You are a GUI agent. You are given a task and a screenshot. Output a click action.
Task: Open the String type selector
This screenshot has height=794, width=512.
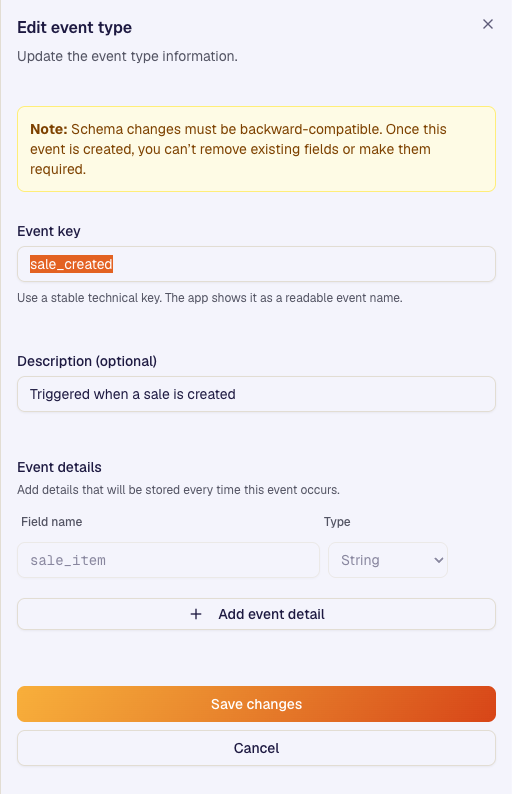388,560
